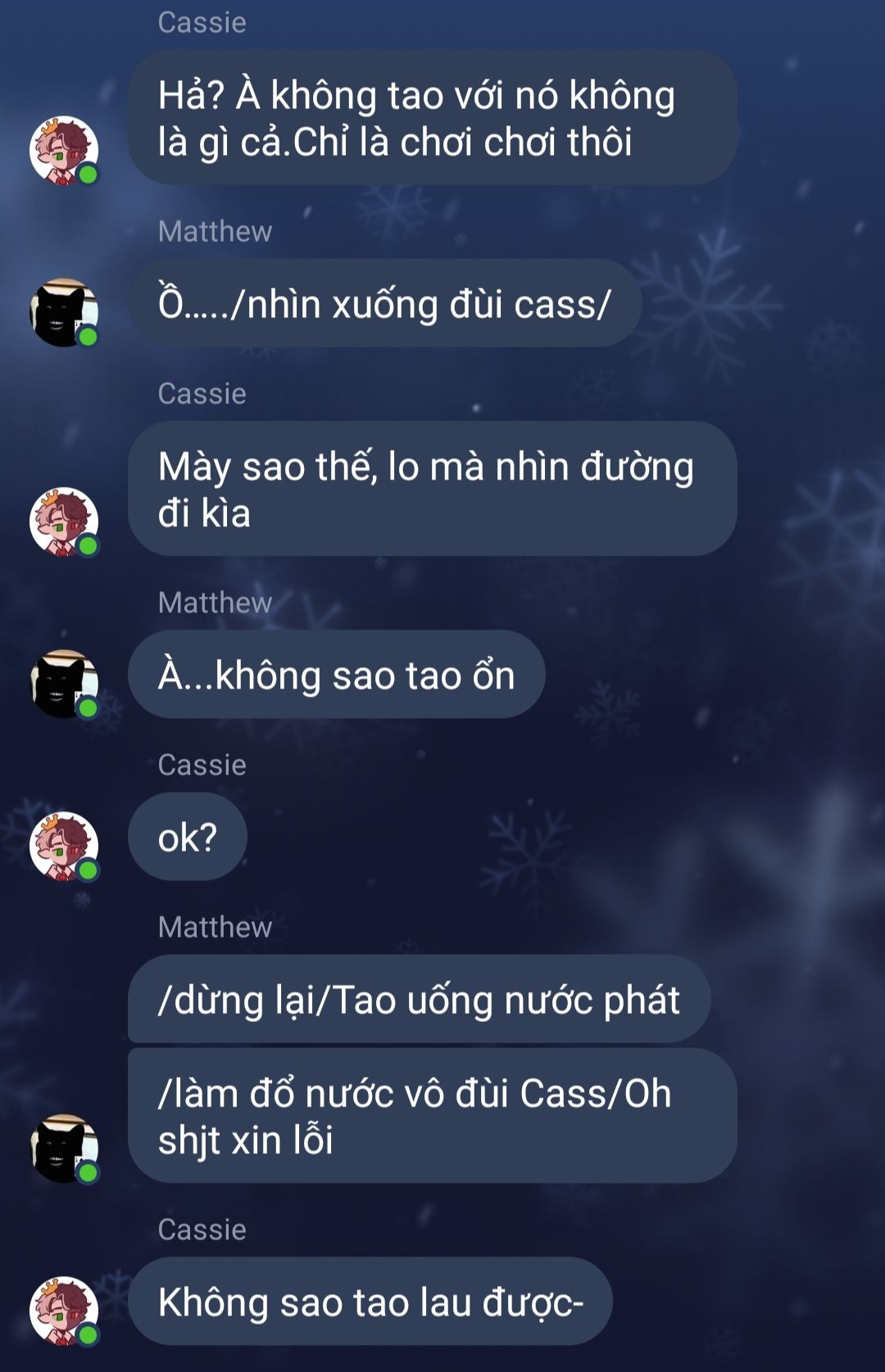
Task: Open the Cassie name label above 'ok?'
Action: [x=202, y=765]
